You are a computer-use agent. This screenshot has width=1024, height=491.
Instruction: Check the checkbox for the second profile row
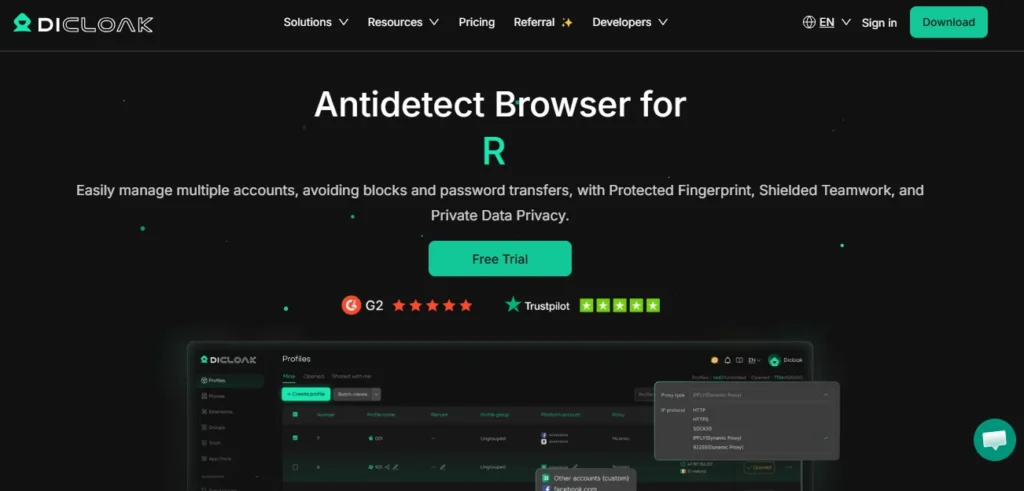[295, 467]
